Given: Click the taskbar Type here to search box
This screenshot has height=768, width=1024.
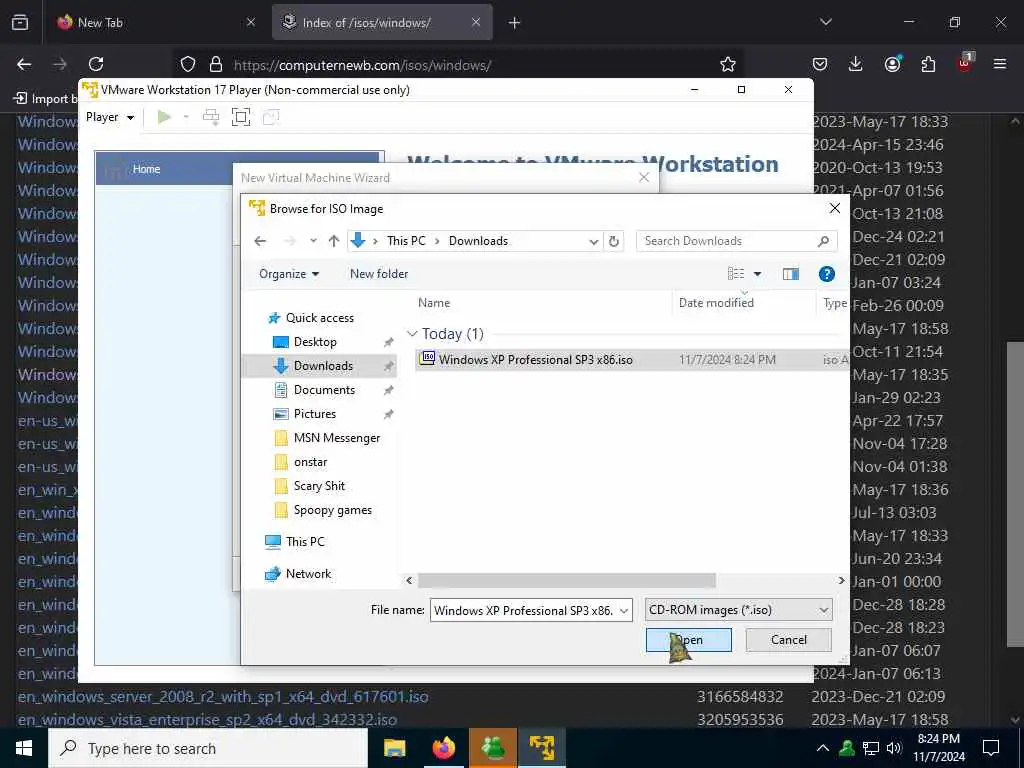Looking at the screenshot, I should [x=208, y=748].
